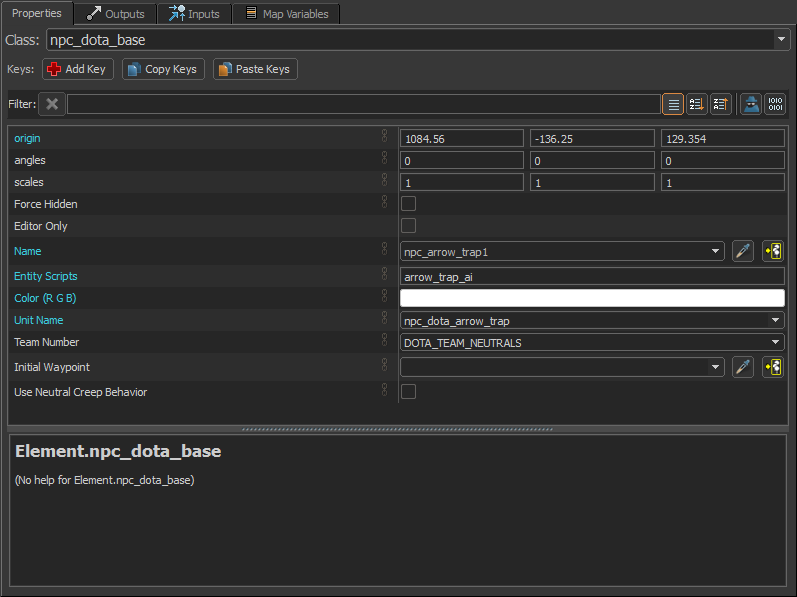Click link icon beside Name row
Viewport: 797px width, 597px height.
(384, 248)
